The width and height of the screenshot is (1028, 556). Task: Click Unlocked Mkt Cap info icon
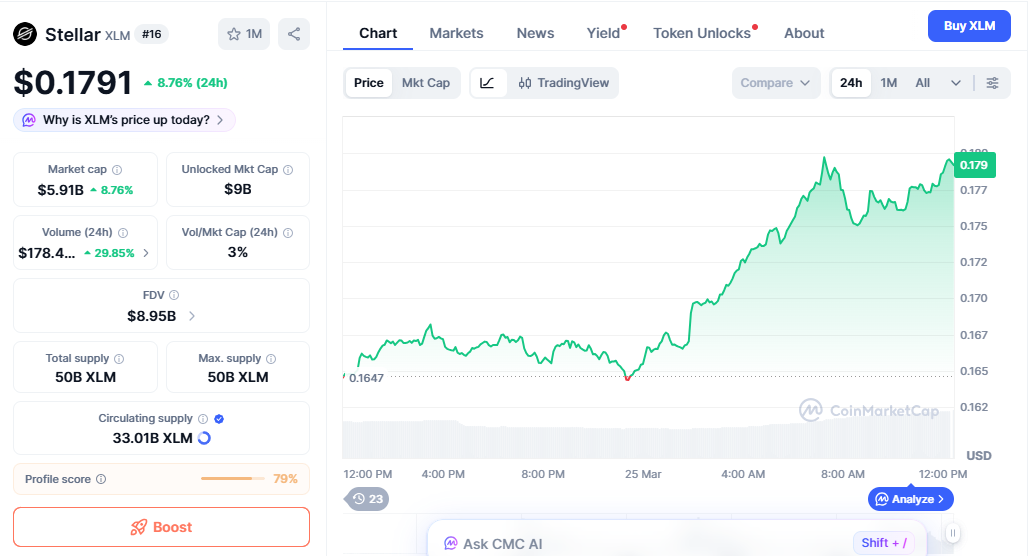click(x=288, y=170)
